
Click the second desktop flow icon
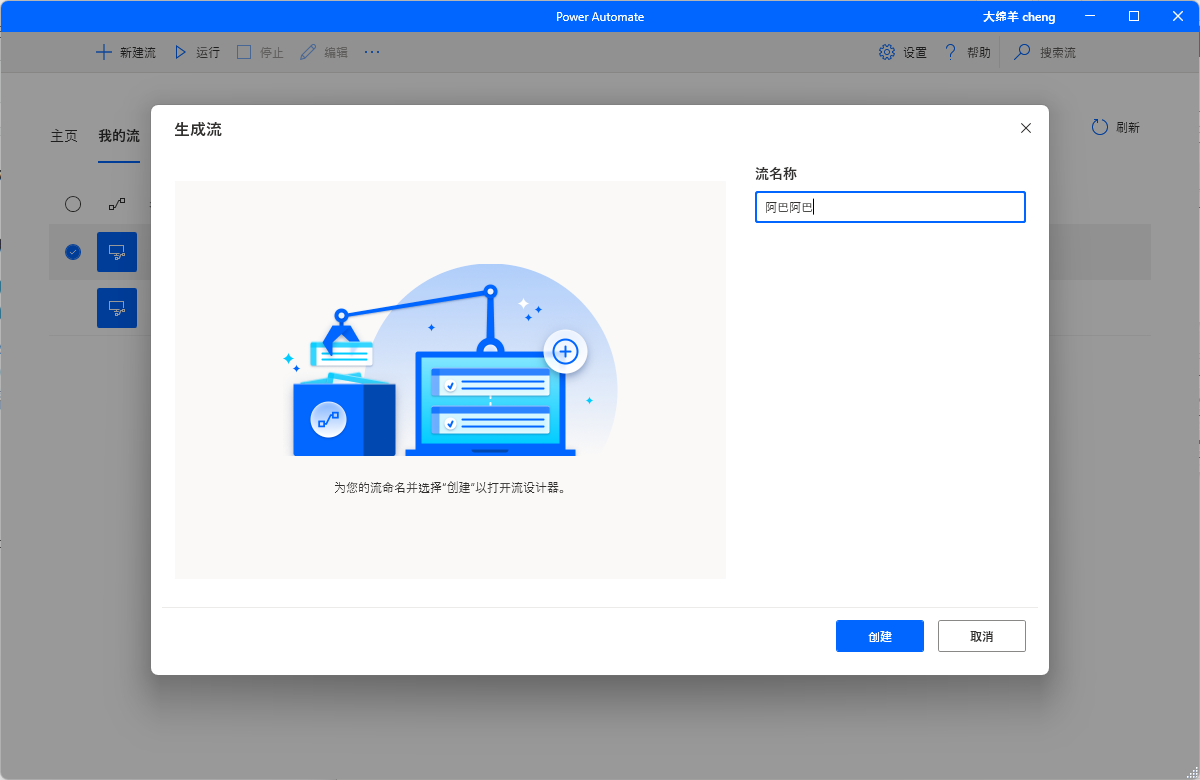(117, 308)
